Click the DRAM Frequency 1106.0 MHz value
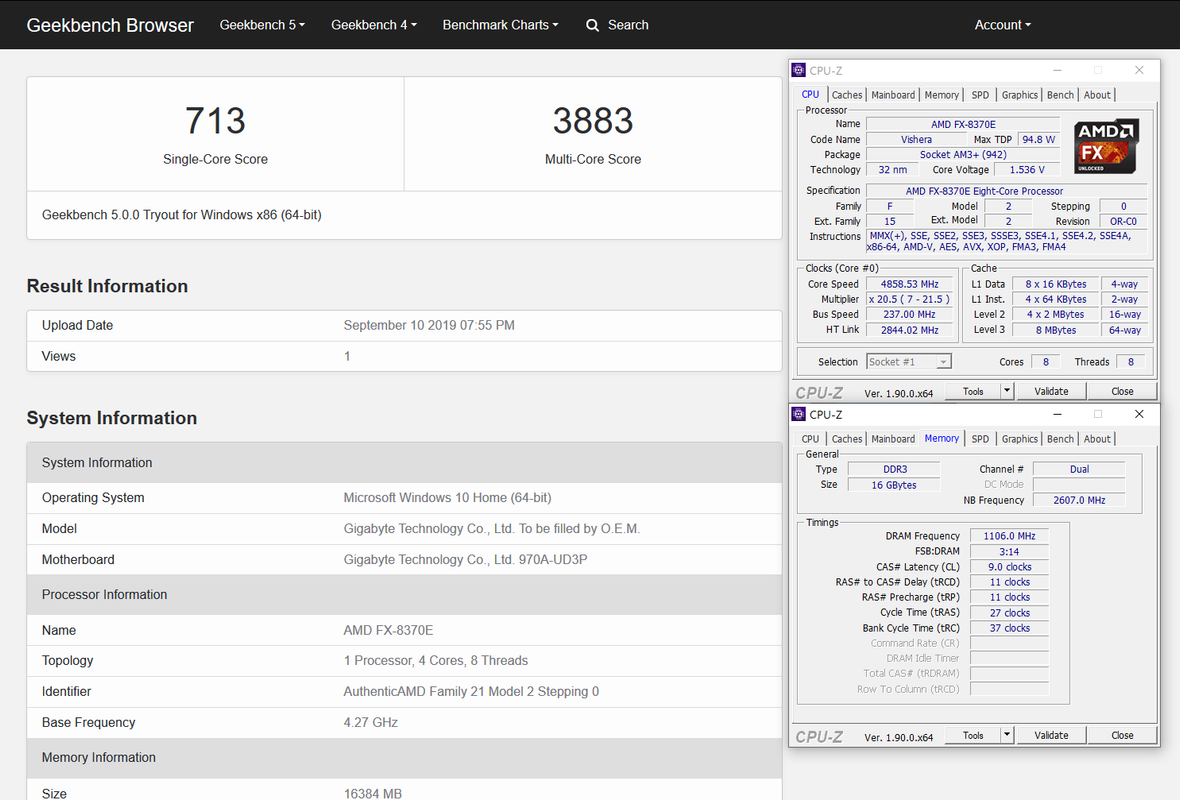The height and width of the screenshot is (800, 1180). 1008,536
